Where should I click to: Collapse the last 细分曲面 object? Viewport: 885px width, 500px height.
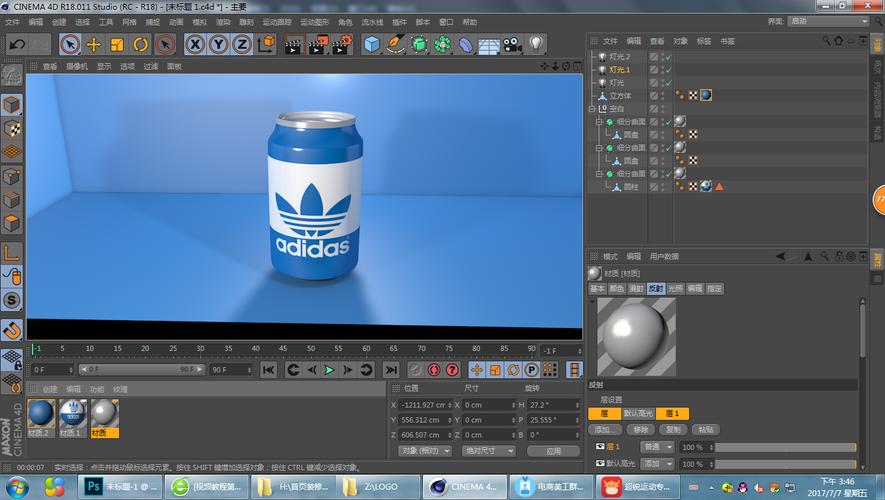tap(599, 174)
